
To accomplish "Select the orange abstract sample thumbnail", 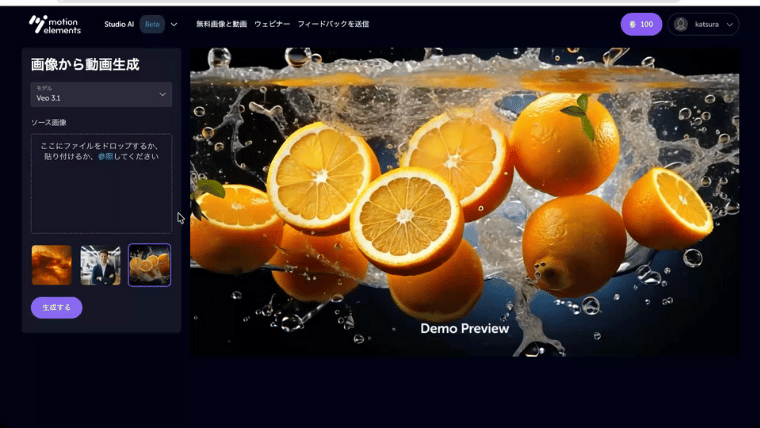I will tap(52, 265).
